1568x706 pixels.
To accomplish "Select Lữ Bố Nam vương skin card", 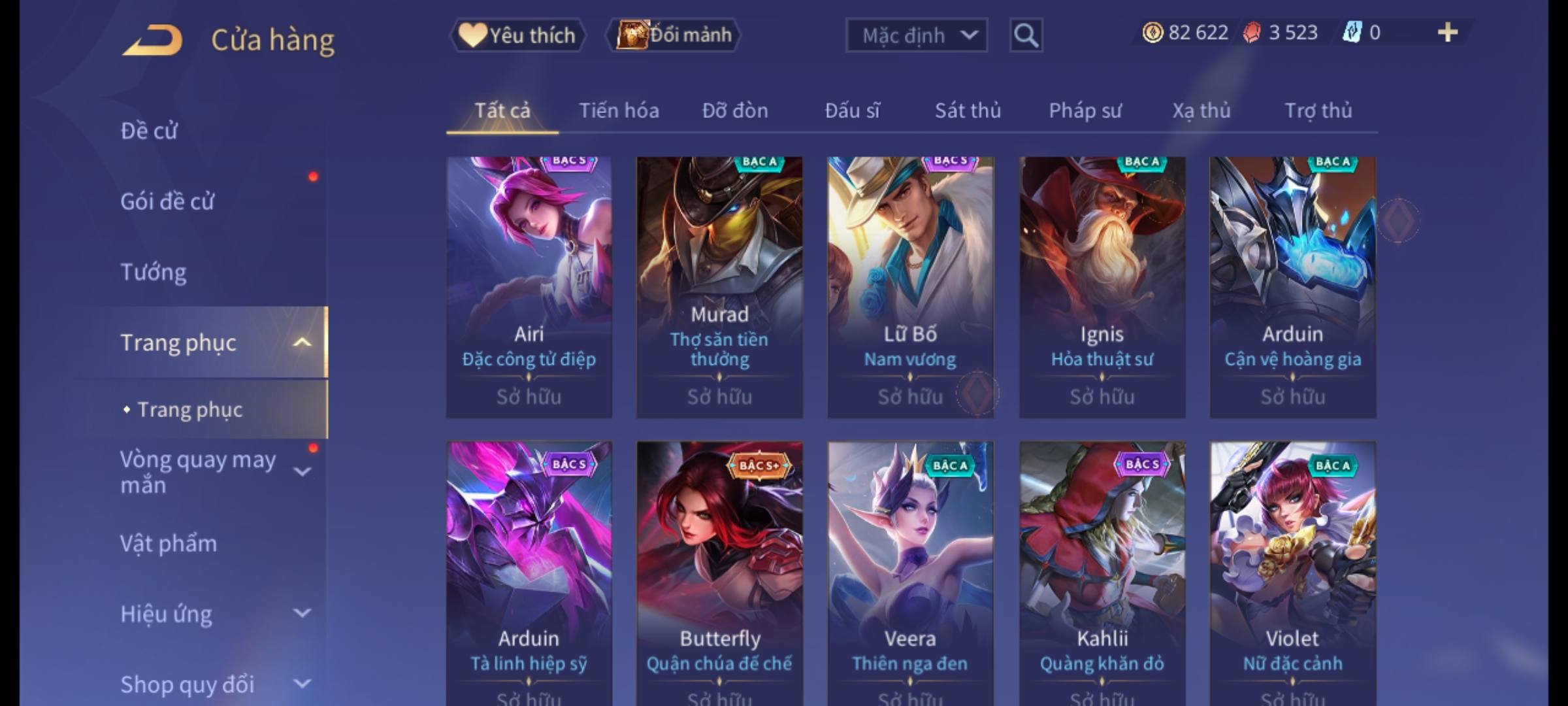I will pos(910,287).
